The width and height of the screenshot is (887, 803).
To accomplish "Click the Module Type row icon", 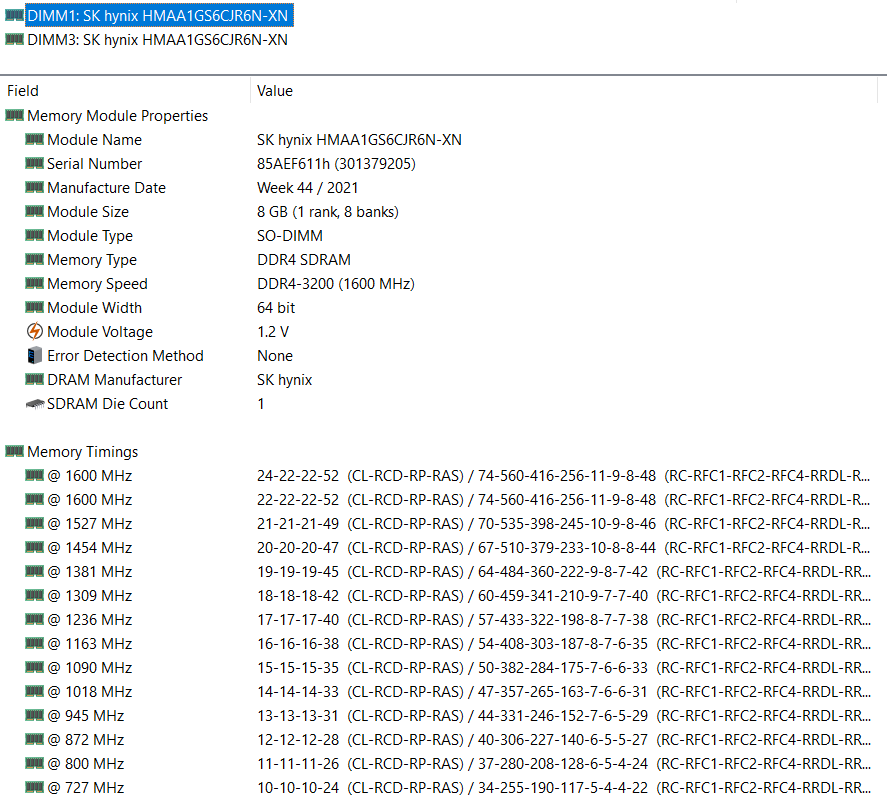I will [x=35, y=235].
